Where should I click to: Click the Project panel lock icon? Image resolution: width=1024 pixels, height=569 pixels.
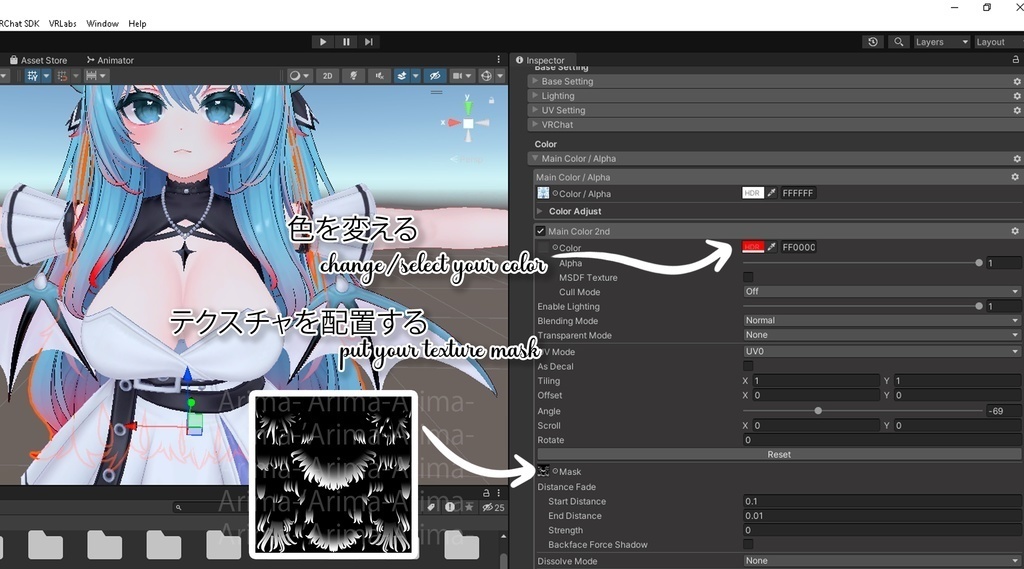click(486, 493)
